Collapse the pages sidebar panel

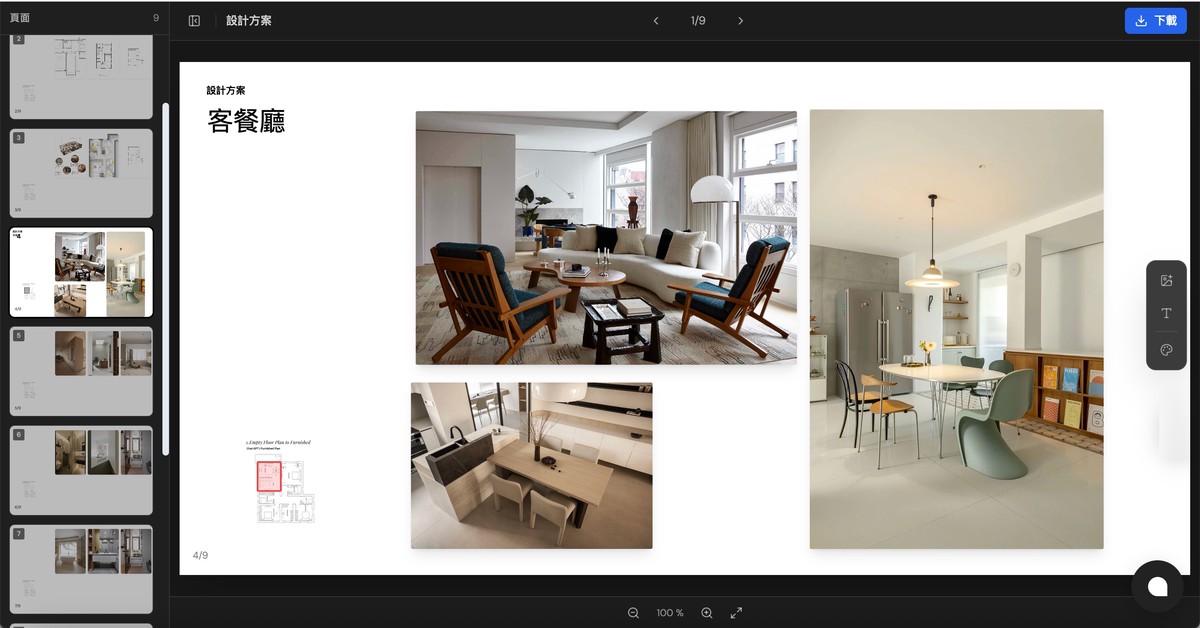(x=194, y=21)
